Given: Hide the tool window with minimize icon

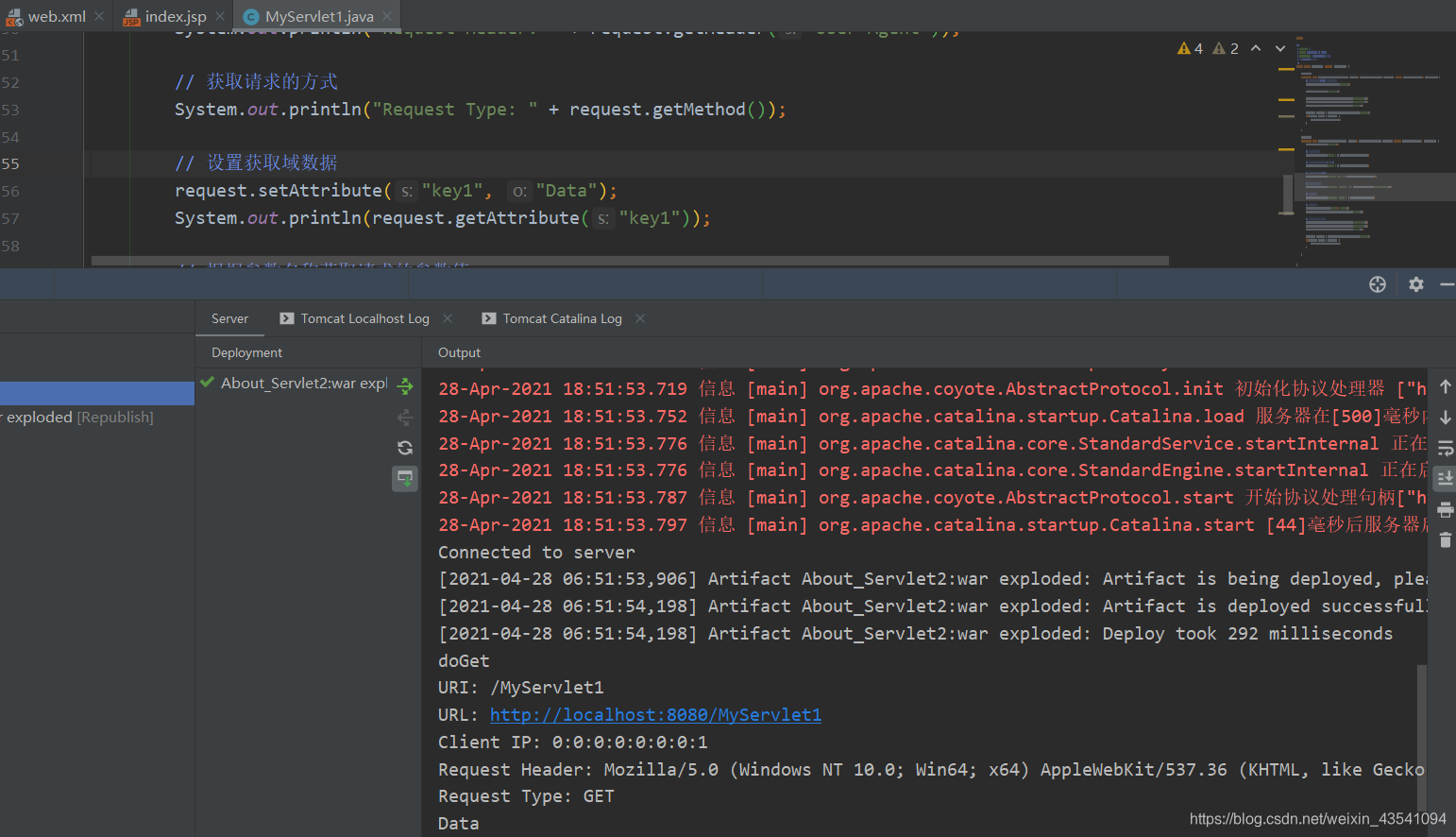Looking at the screenshot, I should pos(1447,284).
